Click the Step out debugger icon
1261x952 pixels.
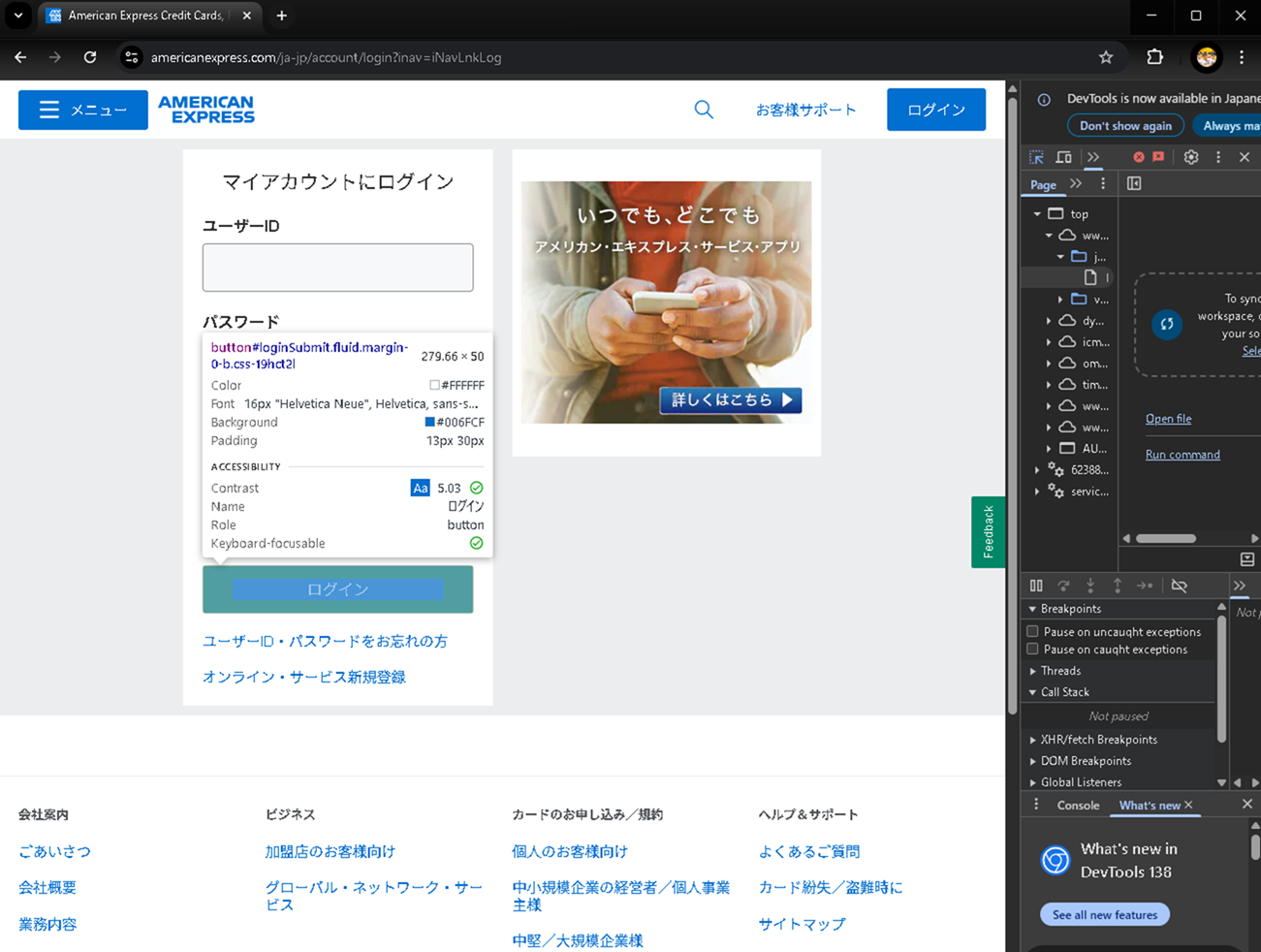tap(1118, 586)
